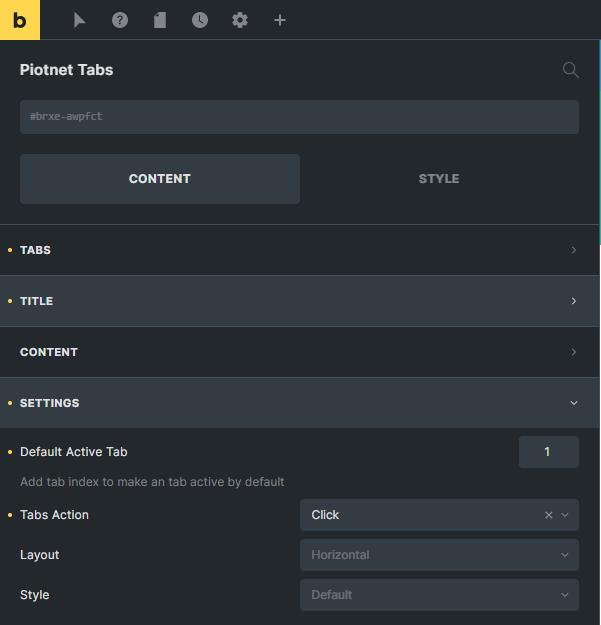This screenshot has height=625, width=601.
Task: Switch to the STYLE panel tab
Action: click(x=439, y=179)
